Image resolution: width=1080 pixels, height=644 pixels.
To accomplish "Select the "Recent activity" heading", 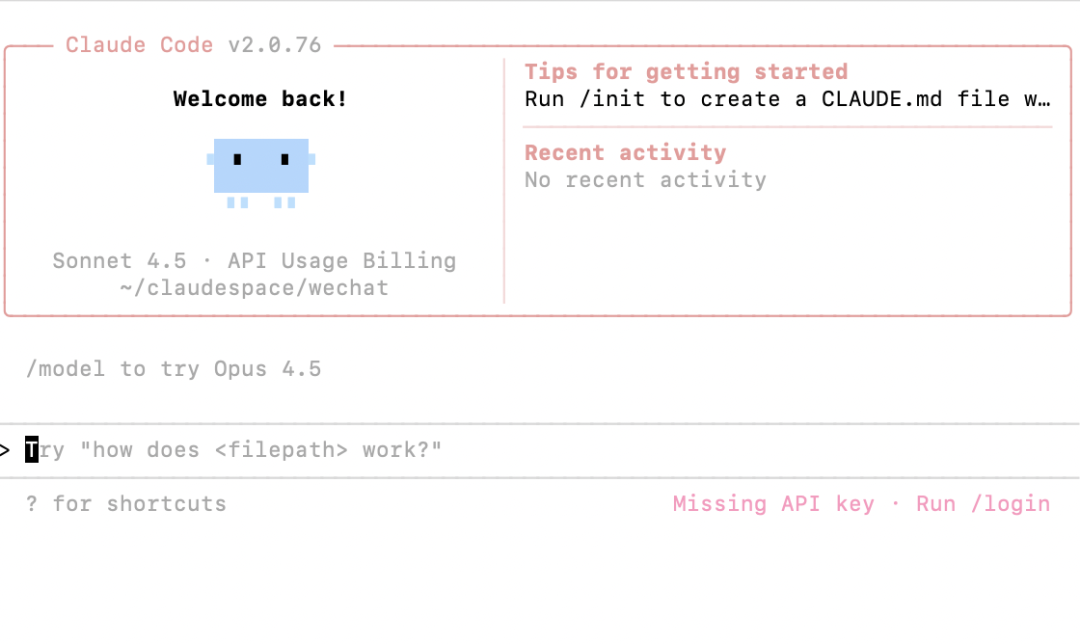I will pyautogui.click(x=625, y=153).
